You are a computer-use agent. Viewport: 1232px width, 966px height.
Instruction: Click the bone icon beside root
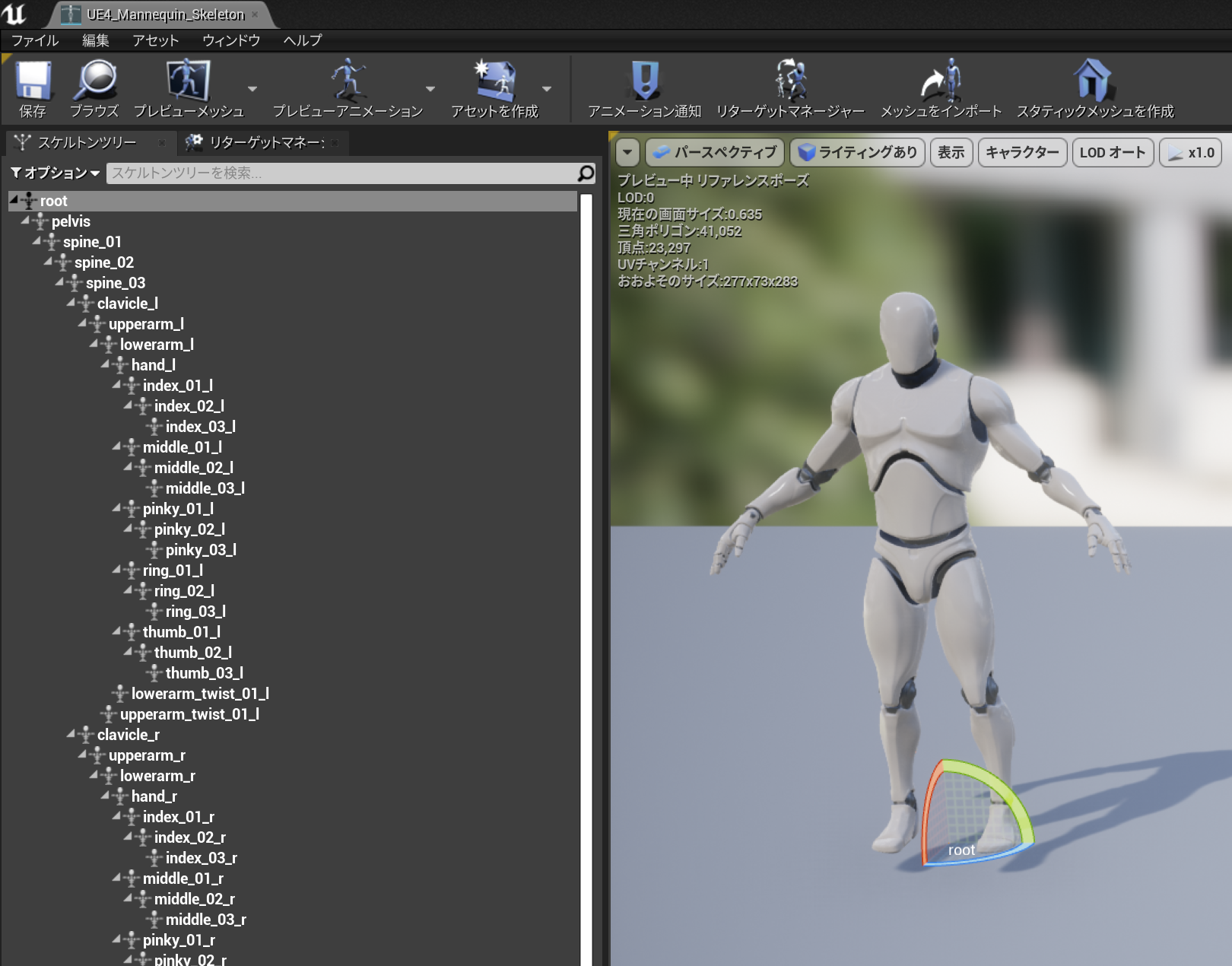point(29,201)
